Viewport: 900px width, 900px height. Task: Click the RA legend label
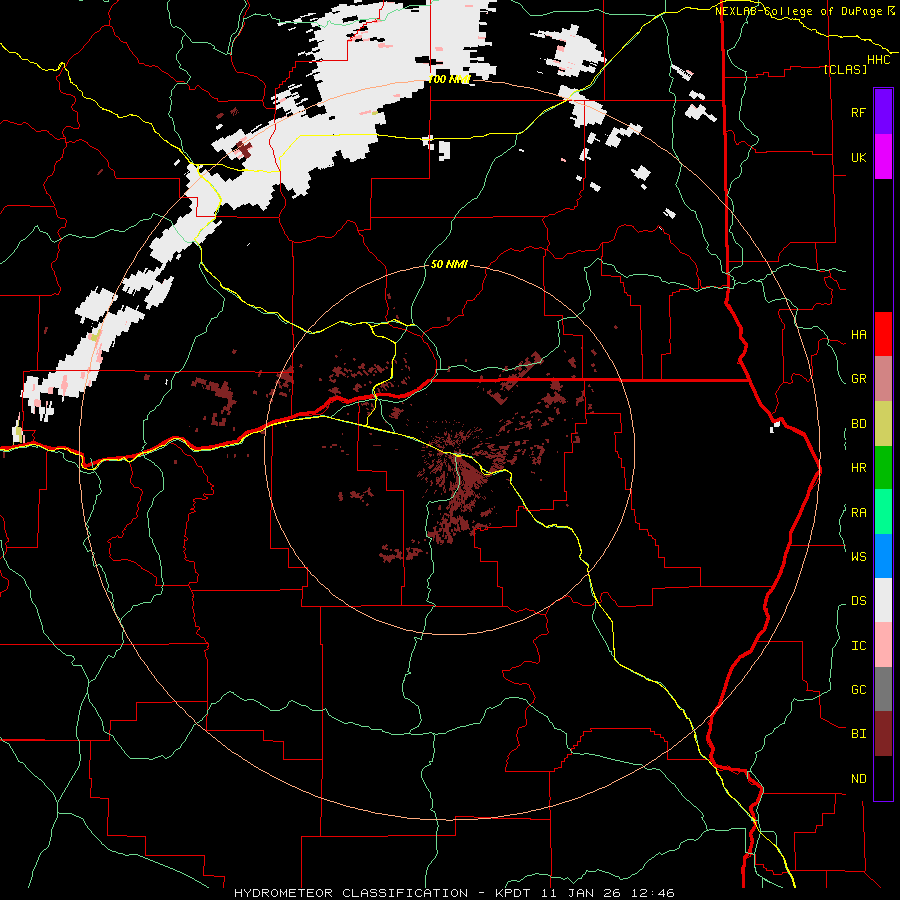(x=858, y=513)
